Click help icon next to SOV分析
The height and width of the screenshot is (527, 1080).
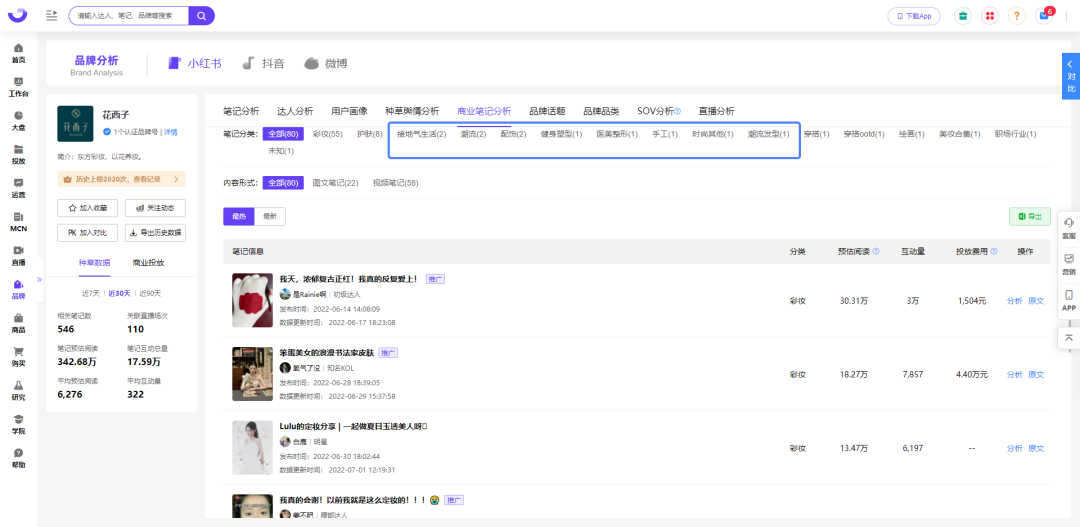[678, 111]
